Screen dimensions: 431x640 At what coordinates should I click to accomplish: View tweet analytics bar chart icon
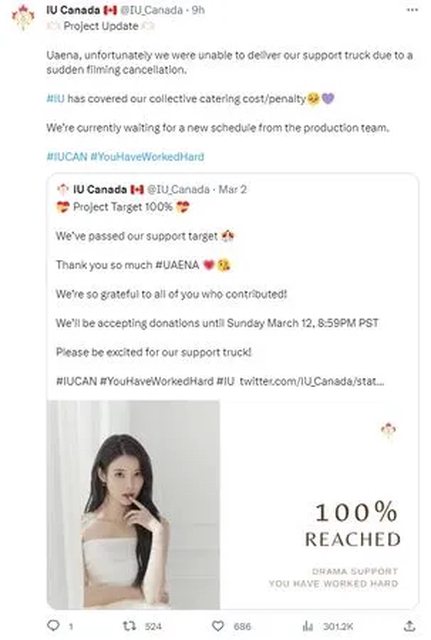pyautogui.click(x=308, y=626)
